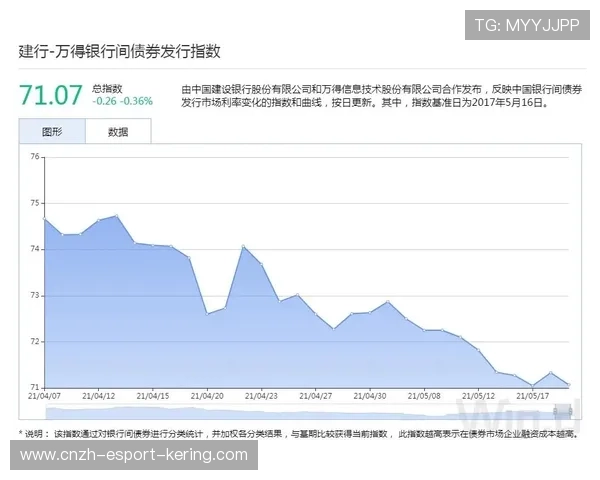The height and width of the screenshot is (480, 600).
Task: Click the footnote text starting with * 说明
Action: pyautogui.click(x=298, y=434)
